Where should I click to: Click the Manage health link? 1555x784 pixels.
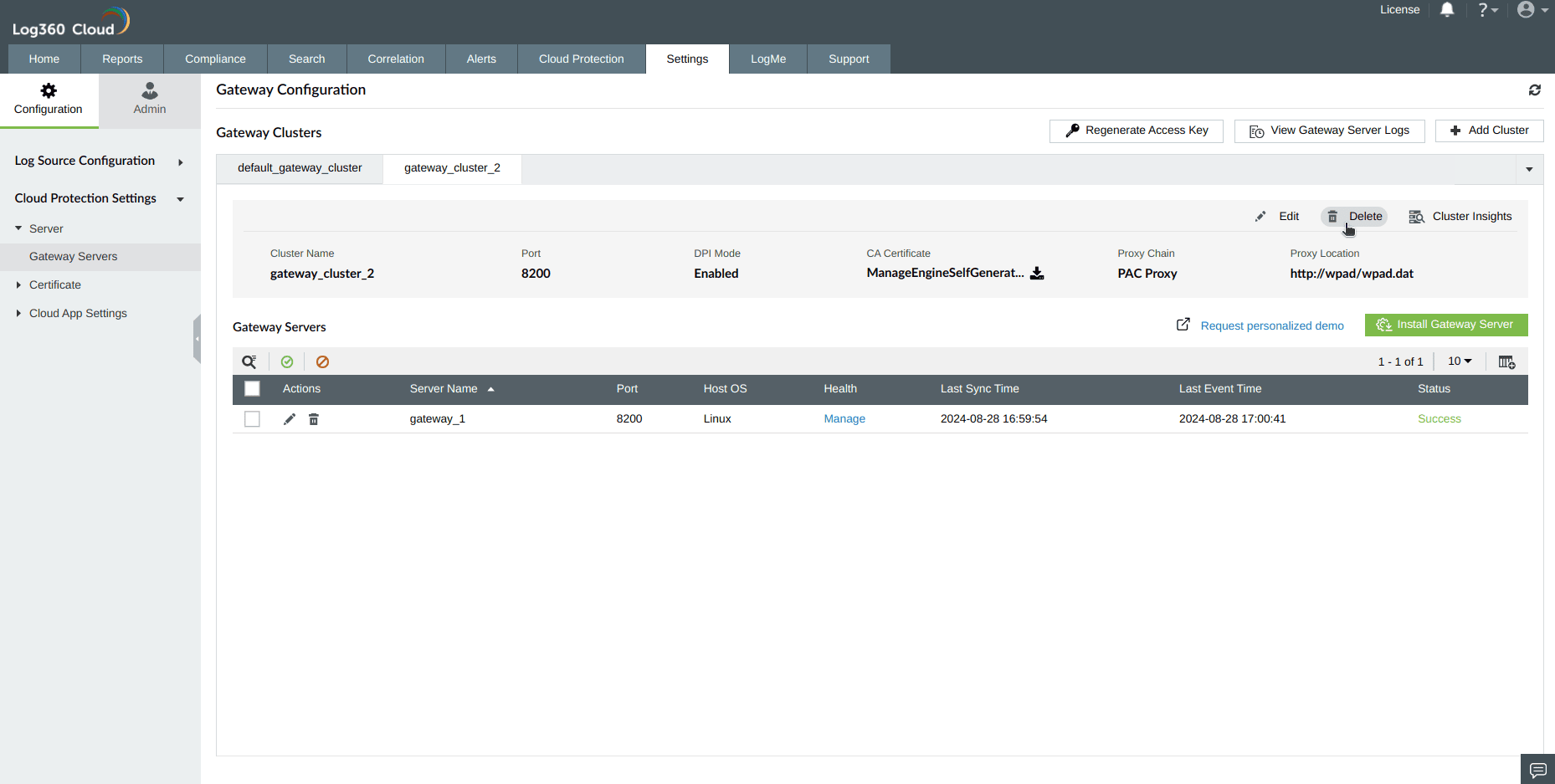pos(844,419)
